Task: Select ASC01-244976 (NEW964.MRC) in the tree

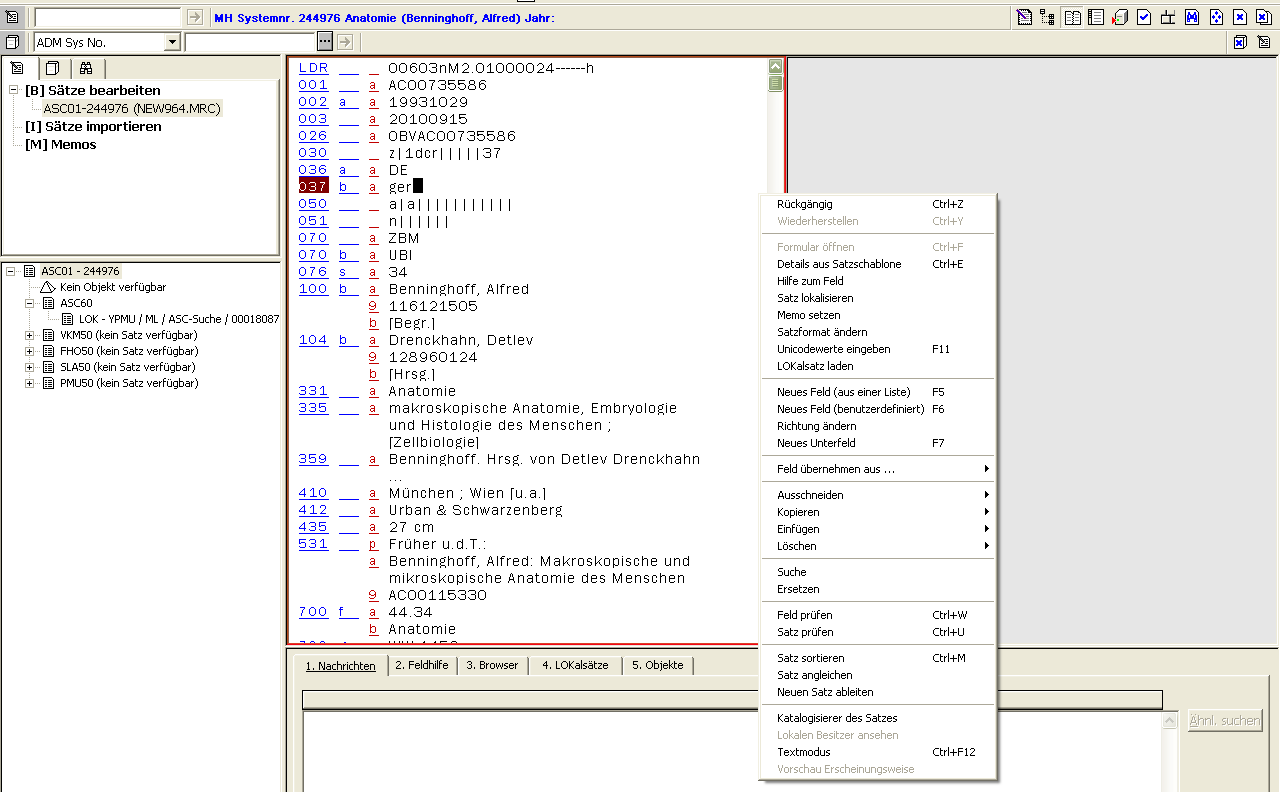Action: (x=132, y=108)
